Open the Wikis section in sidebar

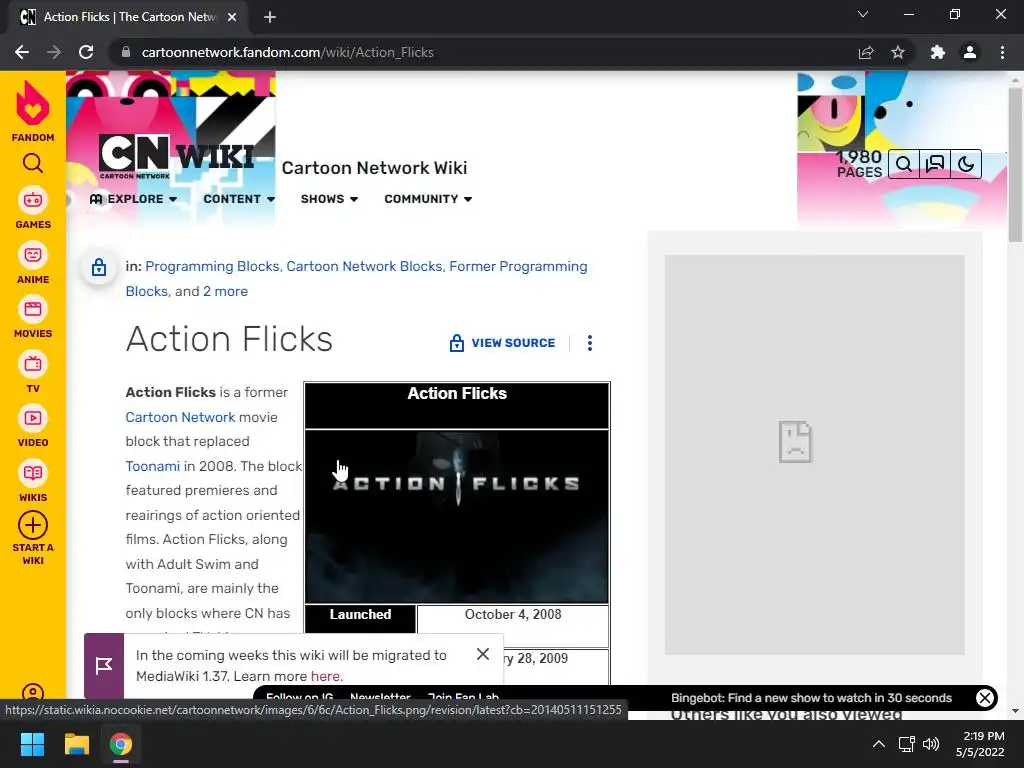coord(33,482)
